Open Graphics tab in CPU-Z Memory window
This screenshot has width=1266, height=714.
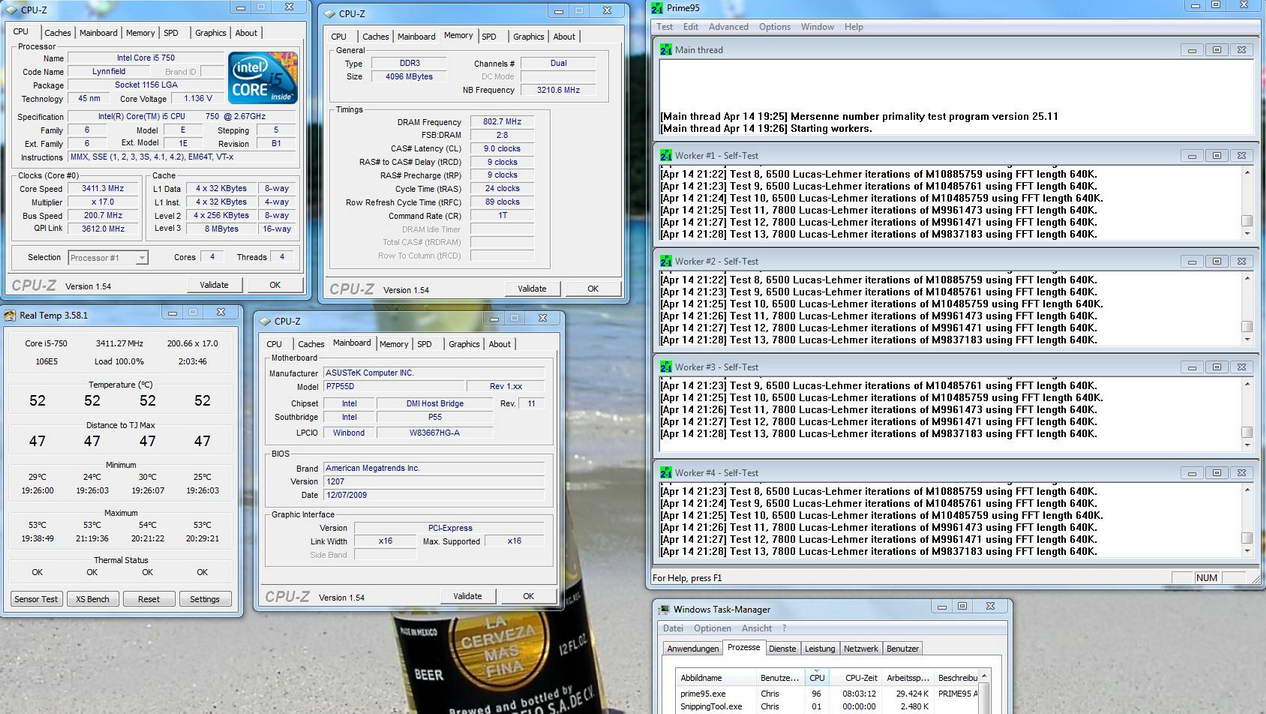click(528, 37)
